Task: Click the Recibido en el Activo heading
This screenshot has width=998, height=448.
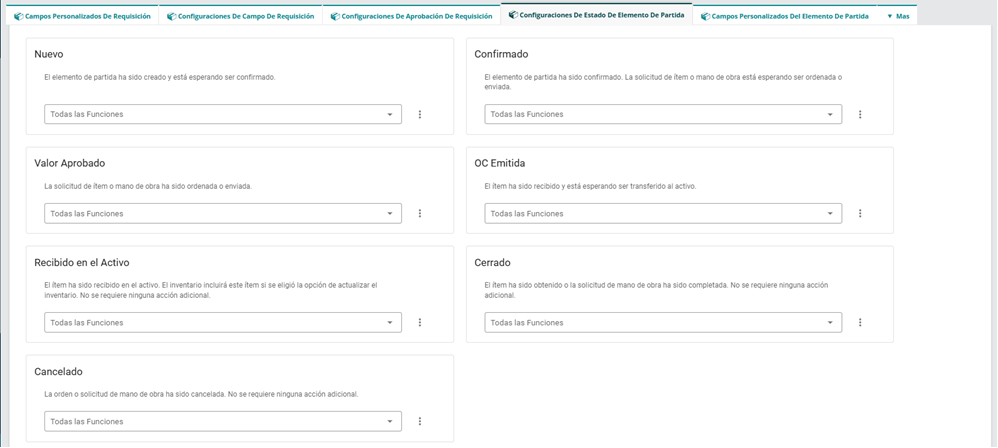Action: click(x=82, y=263)
